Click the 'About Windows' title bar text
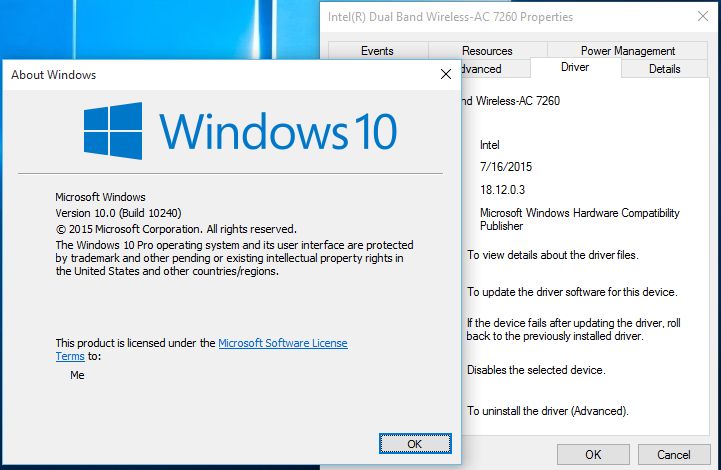 tap(54, 75)
